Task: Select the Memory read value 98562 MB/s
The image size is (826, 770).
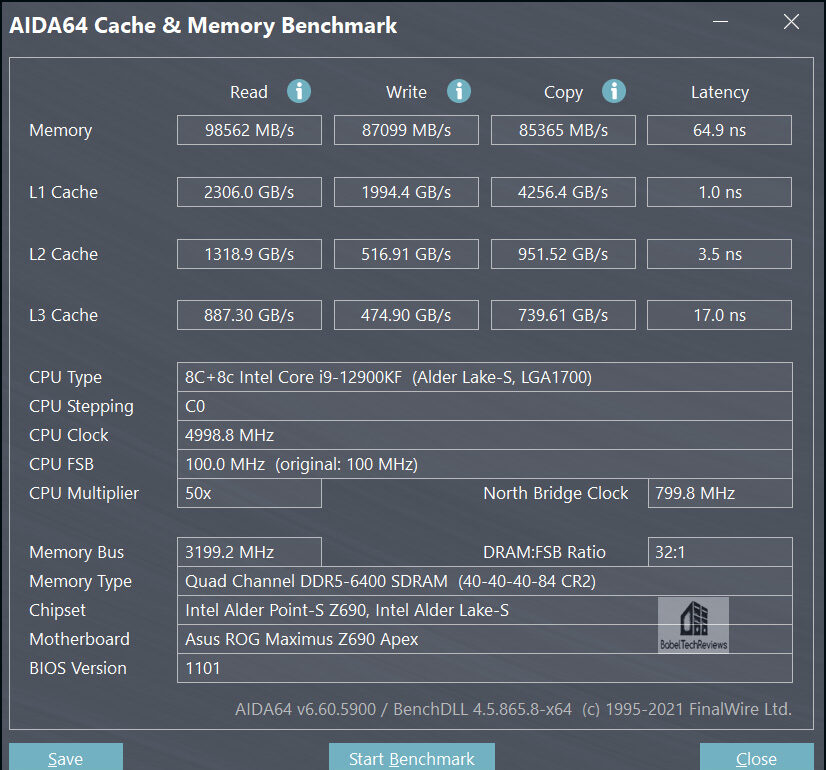Action: [249, 130]
